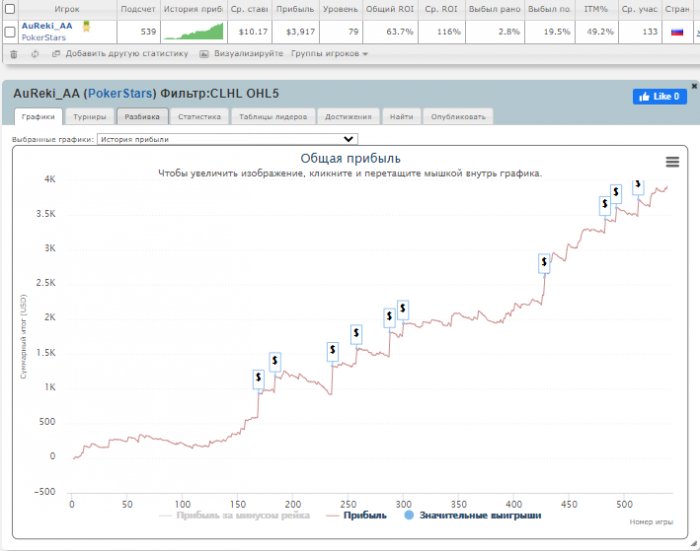The image size is (700, 551).
Task: Open the chart hamburger menu
Action: 672,162
